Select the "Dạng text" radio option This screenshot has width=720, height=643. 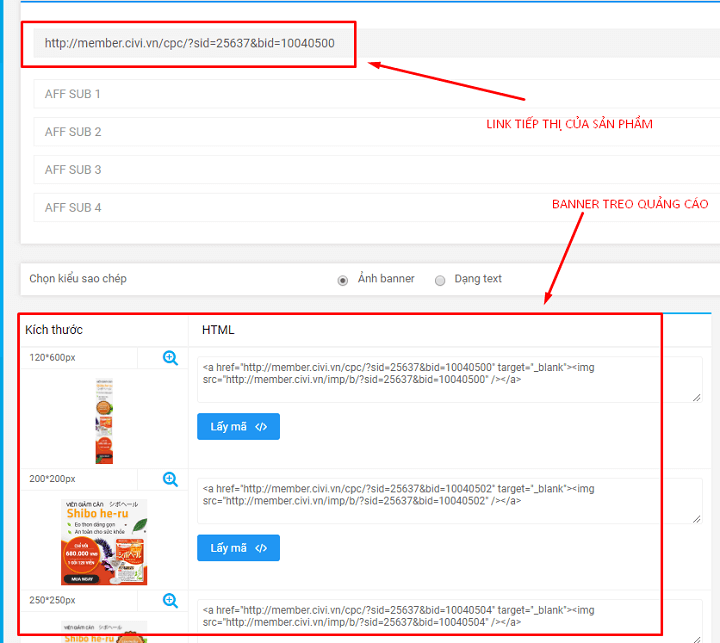pos(440,280)
